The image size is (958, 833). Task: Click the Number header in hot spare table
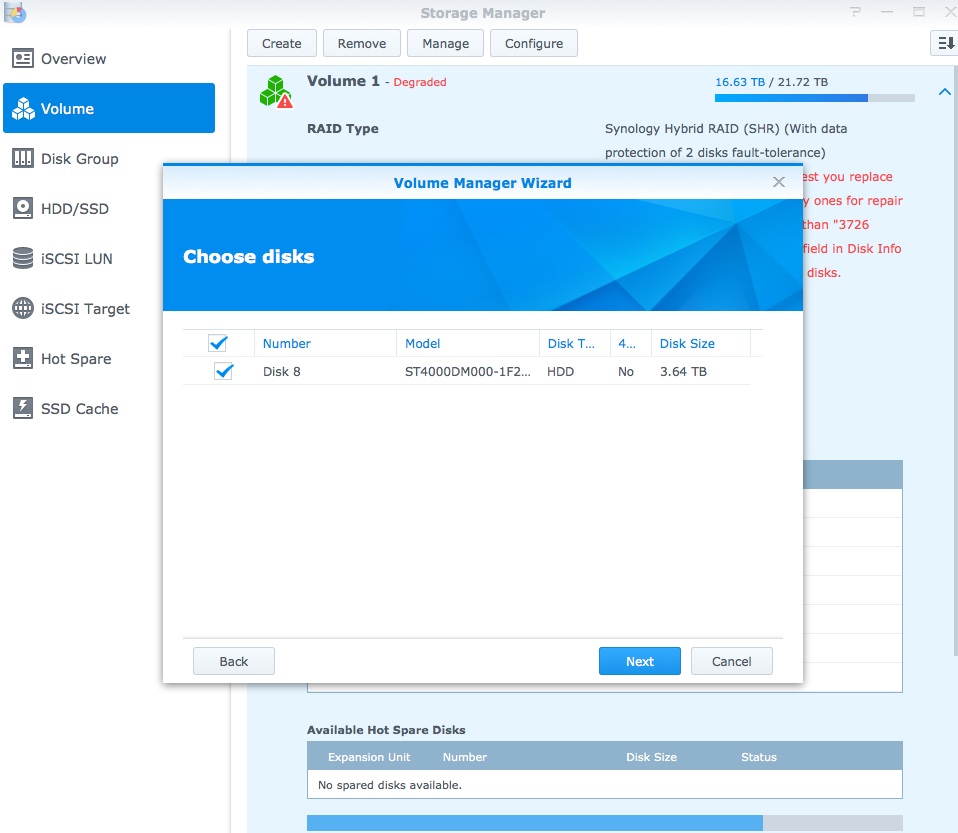tap(464, 757)
